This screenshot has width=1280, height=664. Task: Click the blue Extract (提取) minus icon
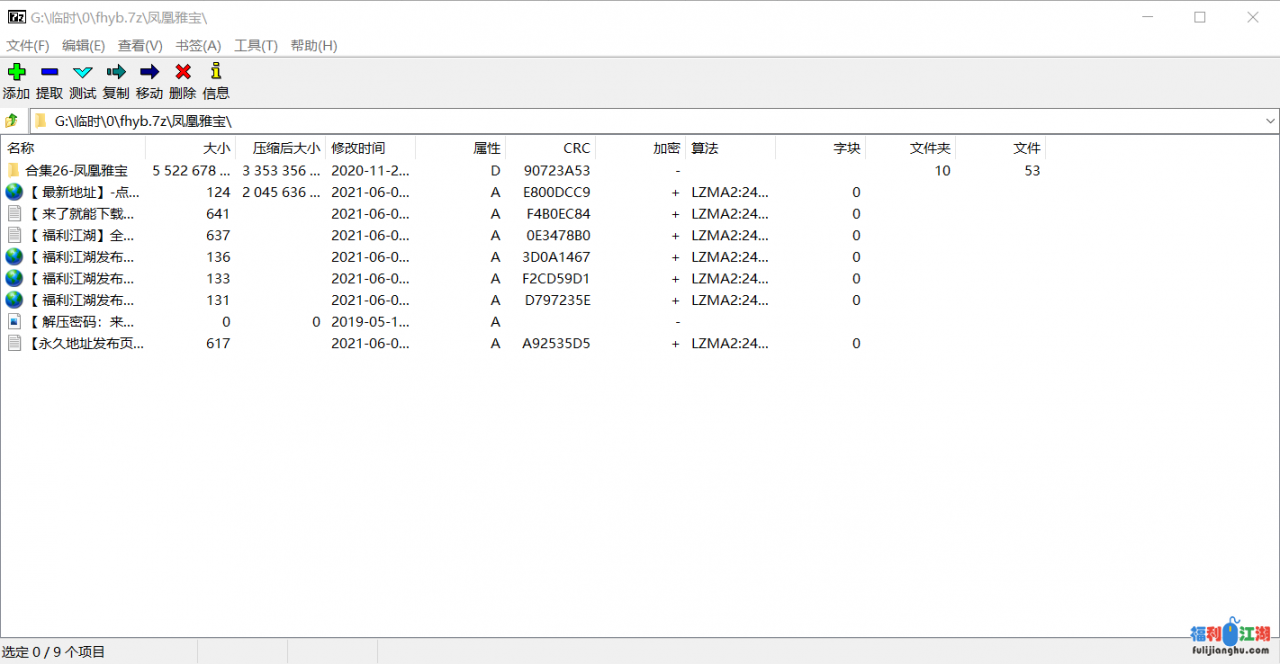pos(49,72)
